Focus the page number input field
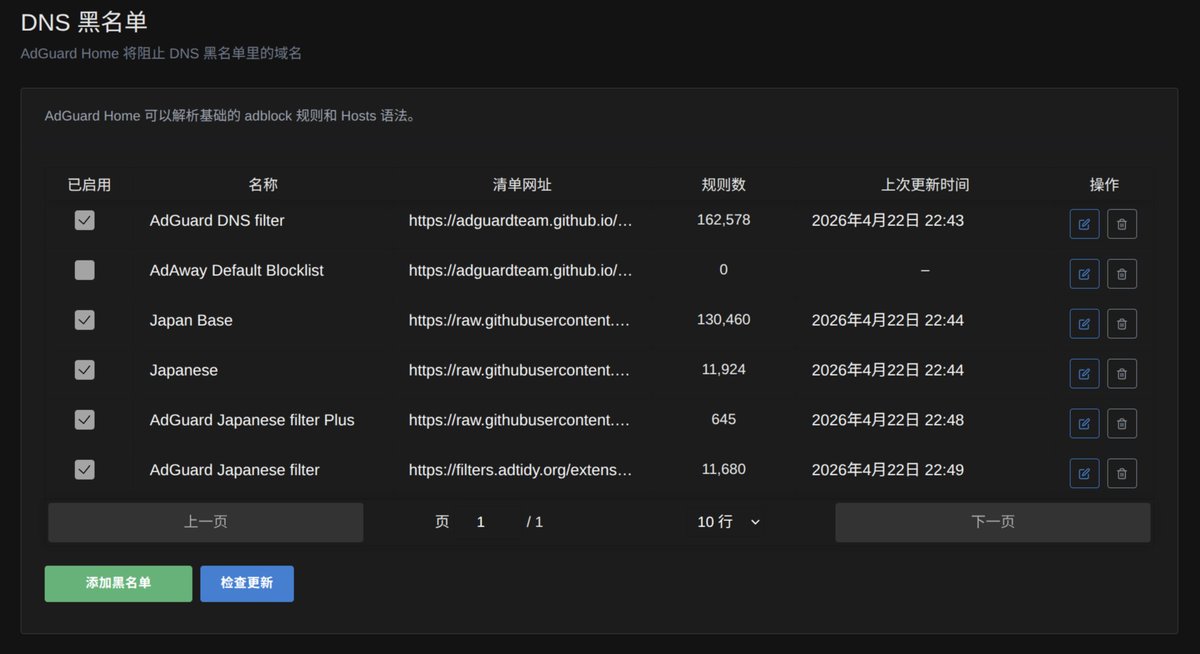The image size is (1200, 654). pos(486,522)
